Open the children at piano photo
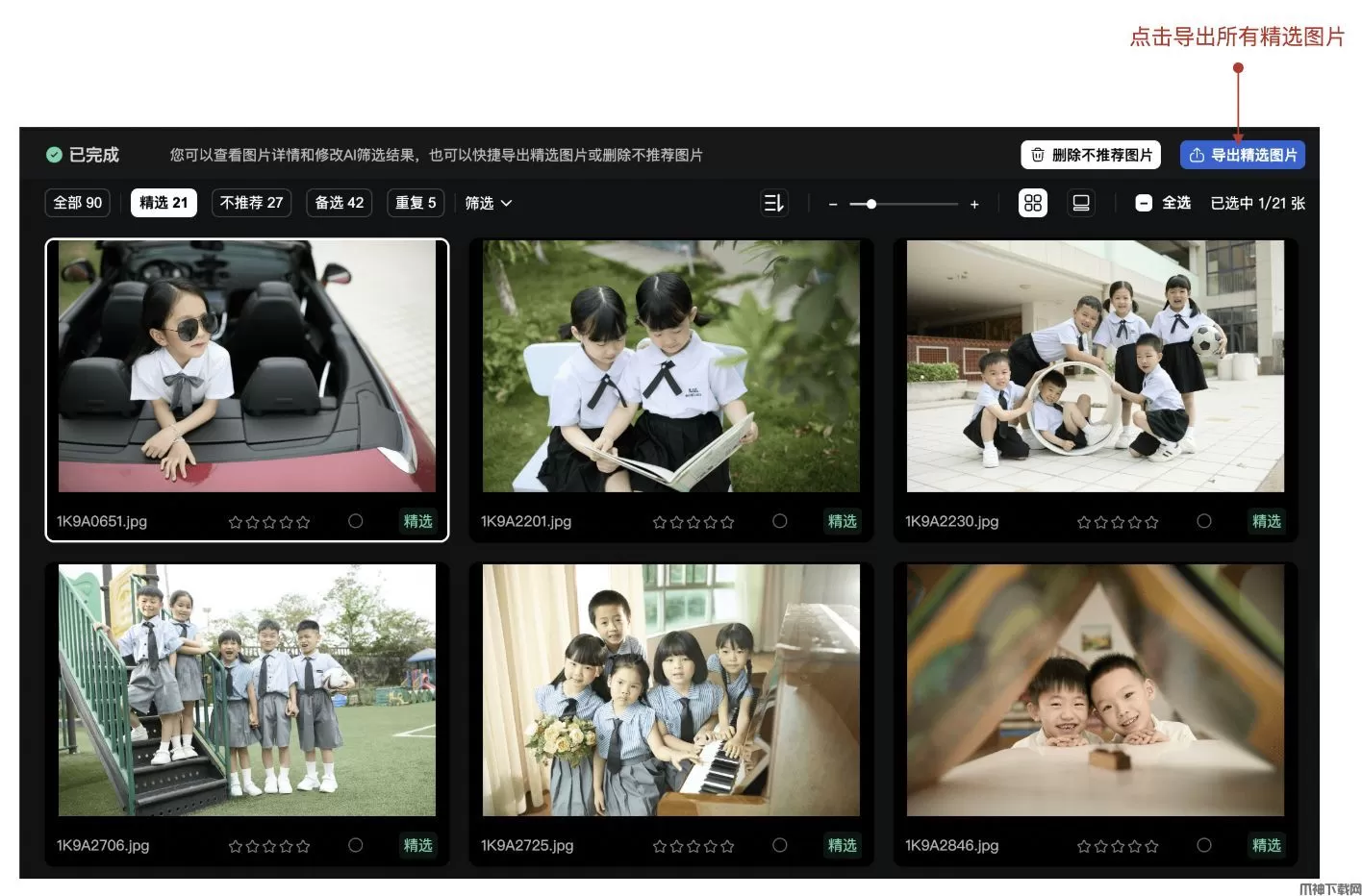Image resolution: width=1362 pixels, height=896 pixels. tap(671, 690)
